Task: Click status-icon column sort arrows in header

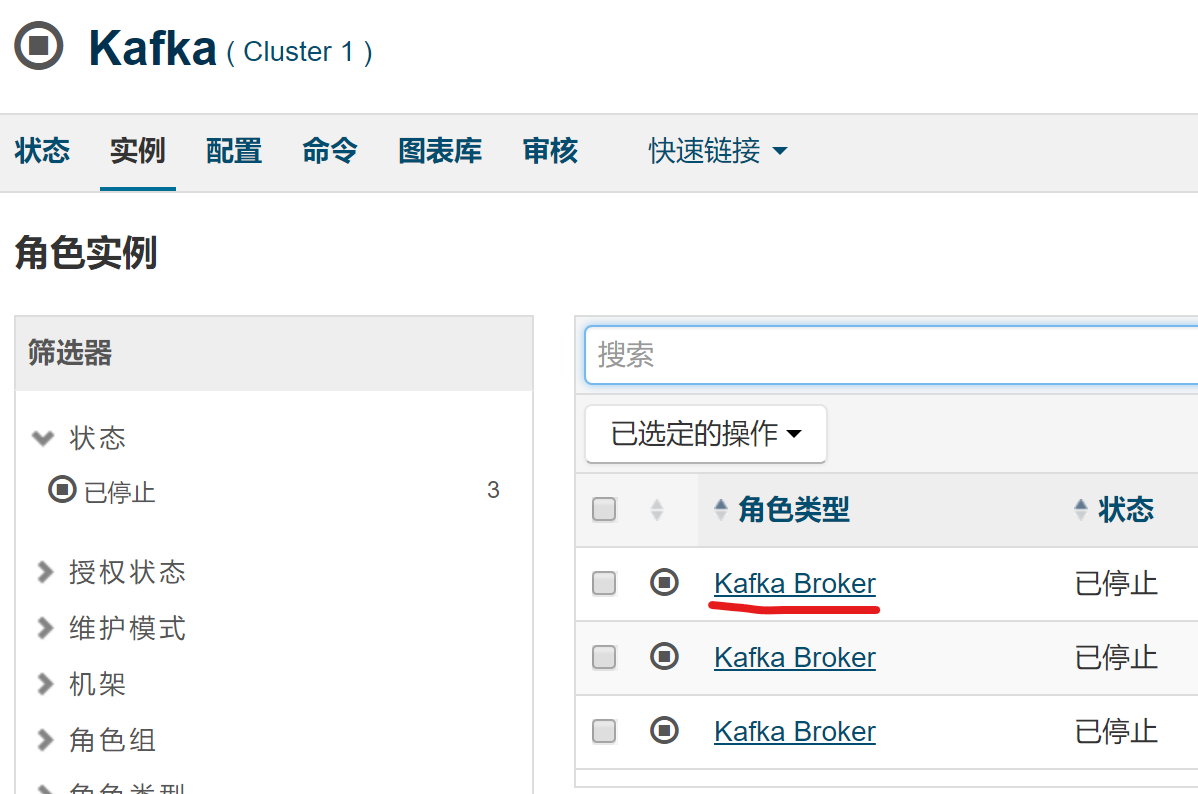Action: tap(656, 509)
